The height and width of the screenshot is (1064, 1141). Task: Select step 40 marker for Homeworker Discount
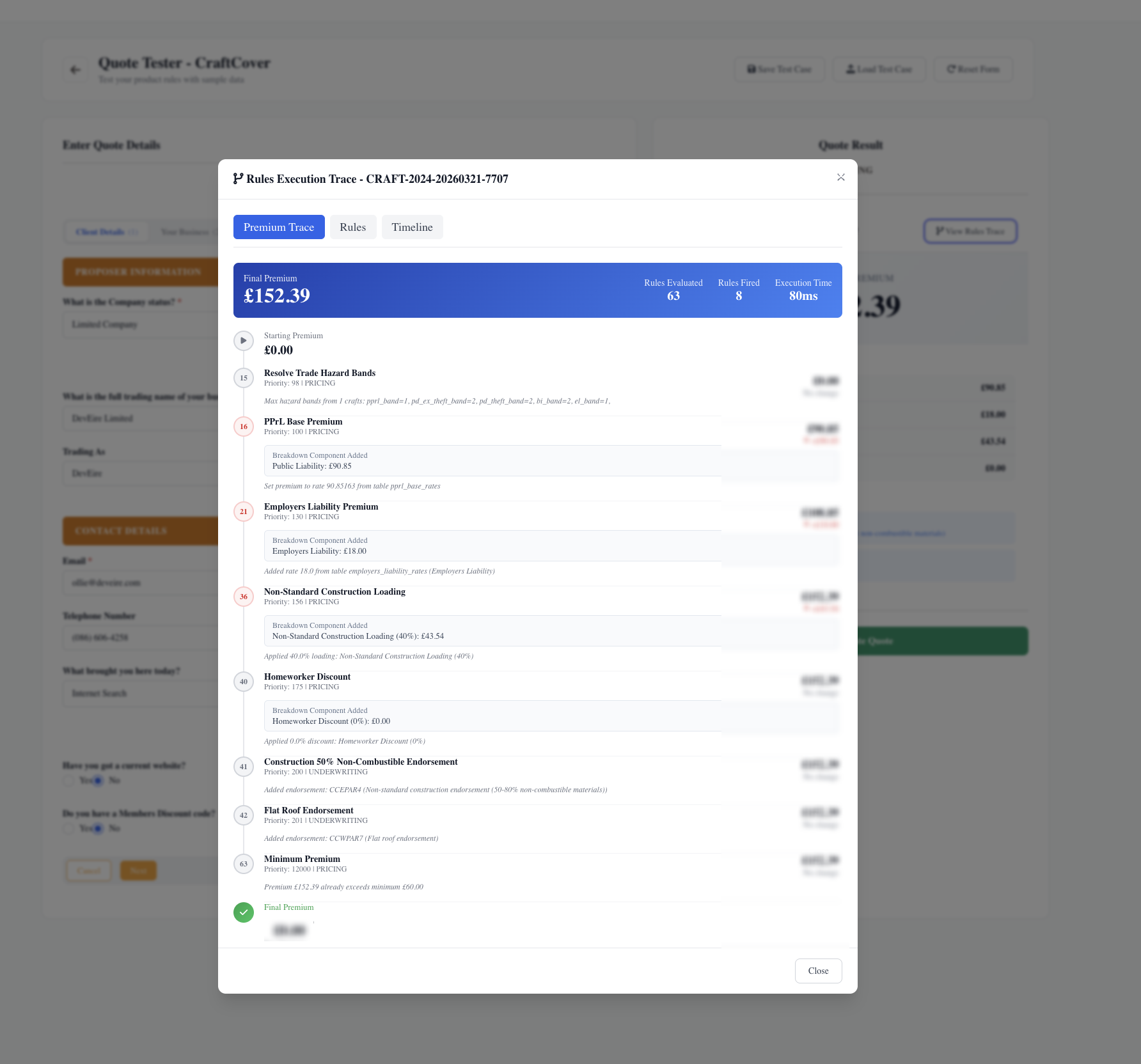[x=244, y=682]
